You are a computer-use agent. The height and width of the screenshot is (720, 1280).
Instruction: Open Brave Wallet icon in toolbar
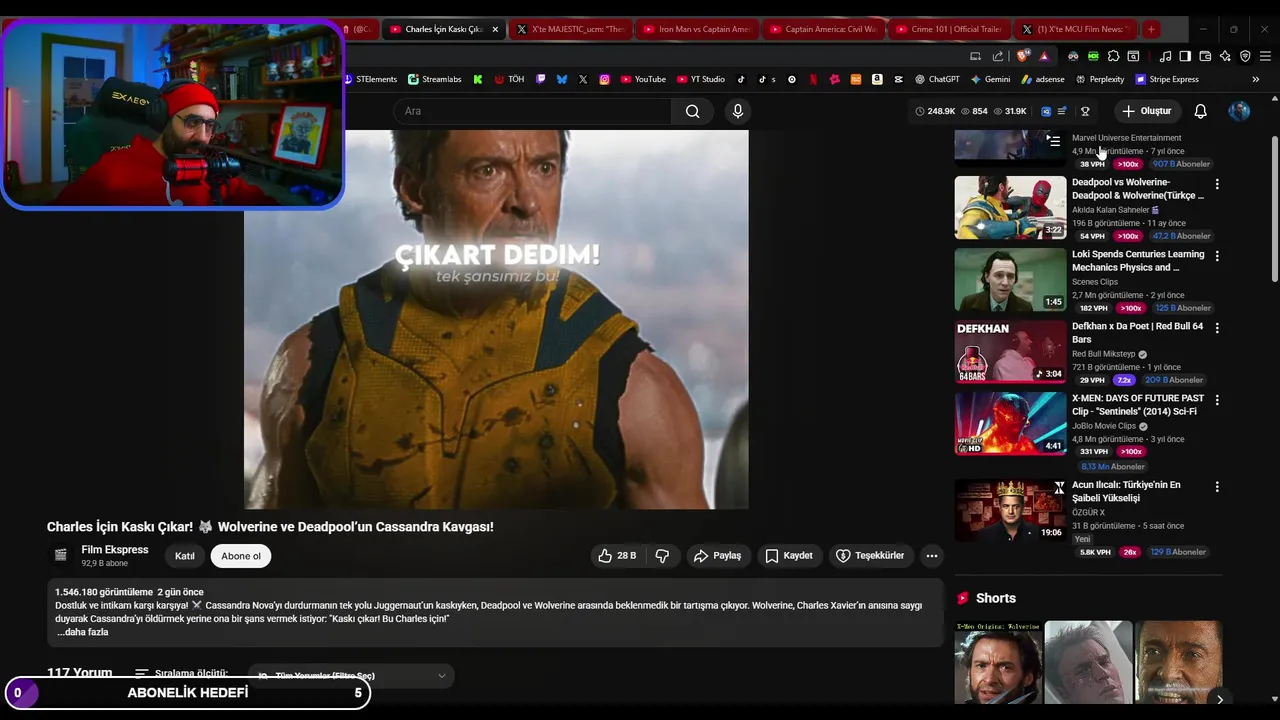(x=1205, y=56)
